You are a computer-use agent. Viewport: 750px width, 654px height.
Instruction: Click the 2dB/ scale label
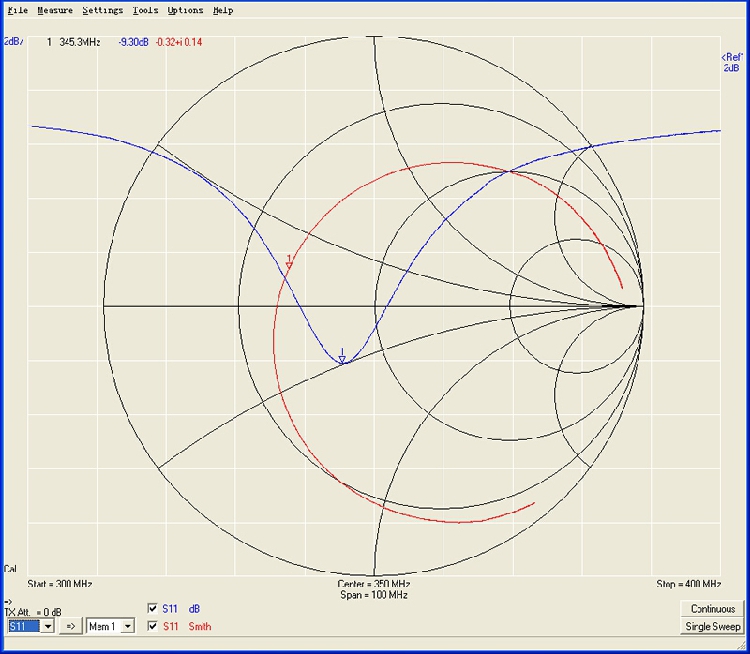pyautogui.click(x=13, y=42)
